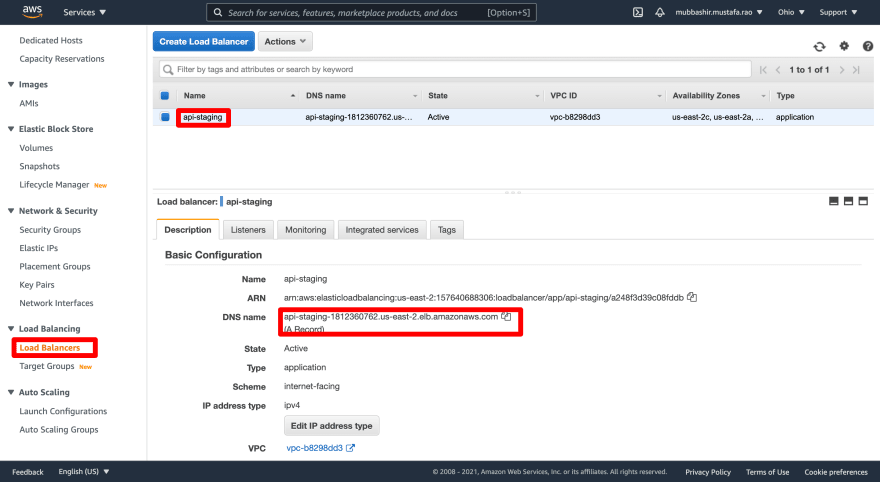Open Launch Configurations in sidebar
The width and height of the screenshot is (880, 482).
63,411
